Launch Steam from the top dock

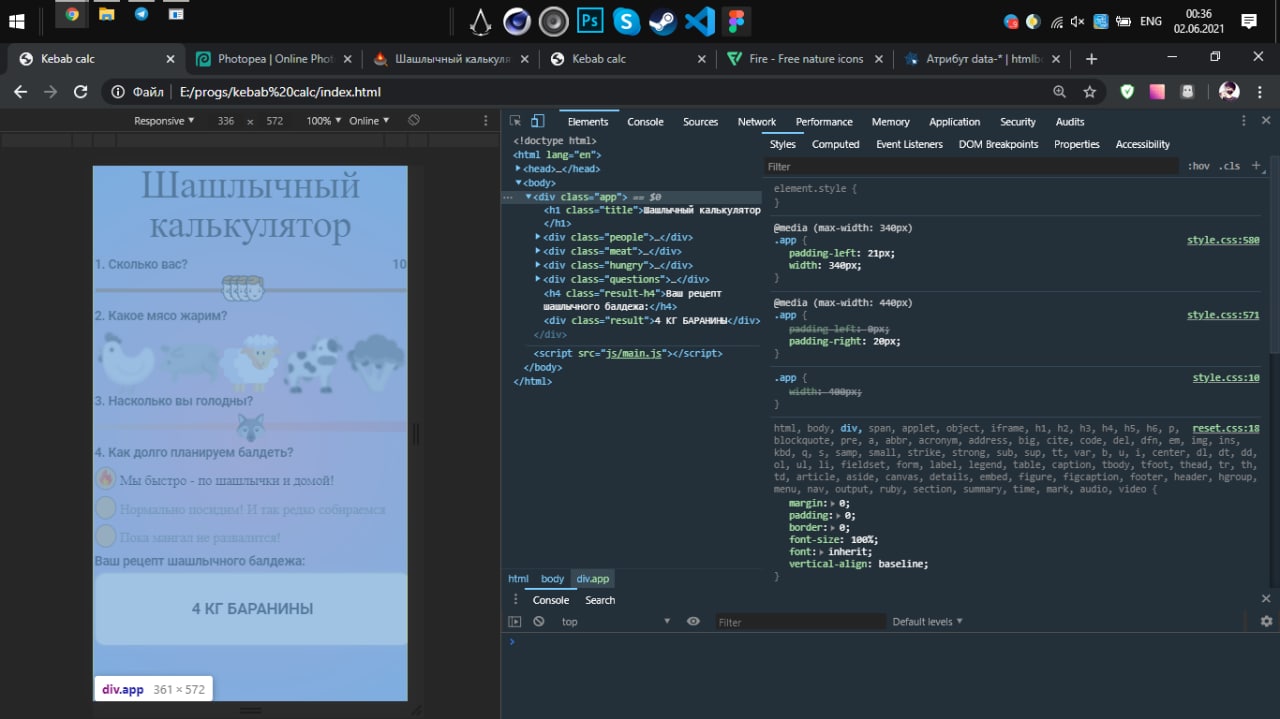664,20
